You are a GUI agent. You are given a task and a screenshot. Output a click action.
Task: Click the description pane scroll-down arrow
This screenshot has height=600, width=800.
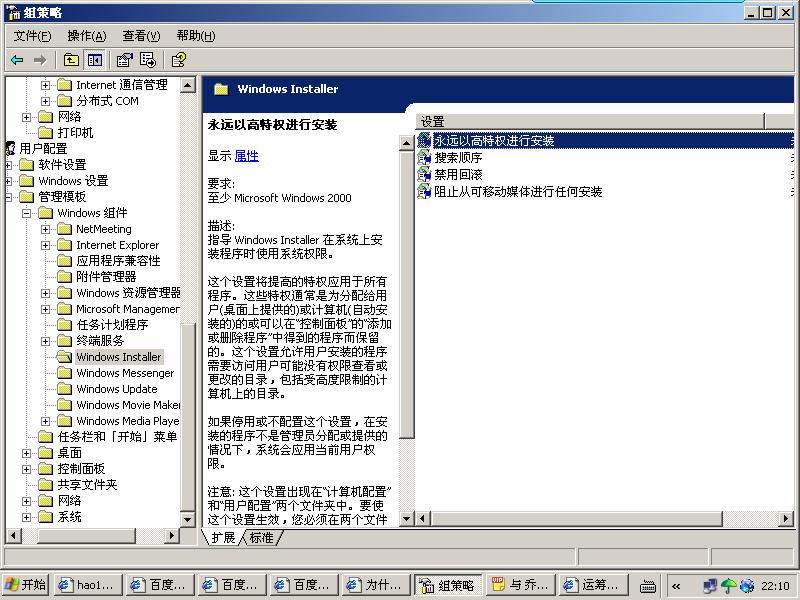coord(406,519)
